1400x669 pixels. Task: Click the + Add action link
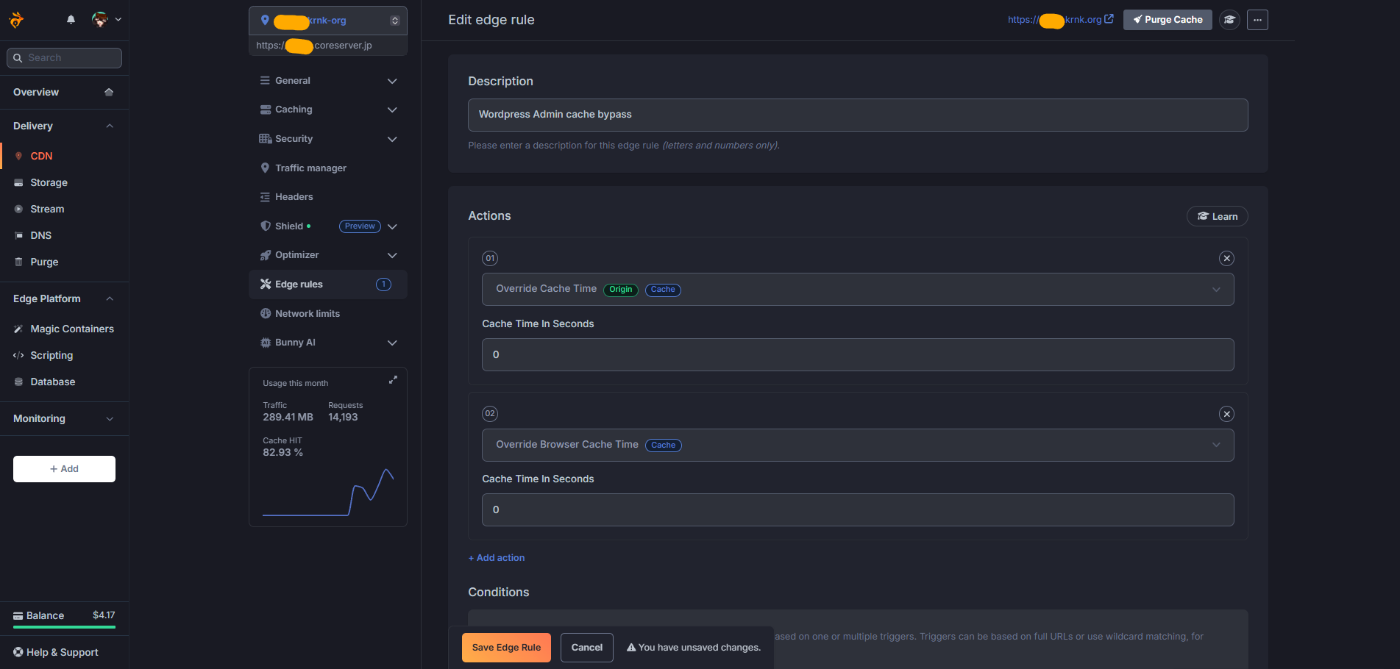click(x=496, y=558)
